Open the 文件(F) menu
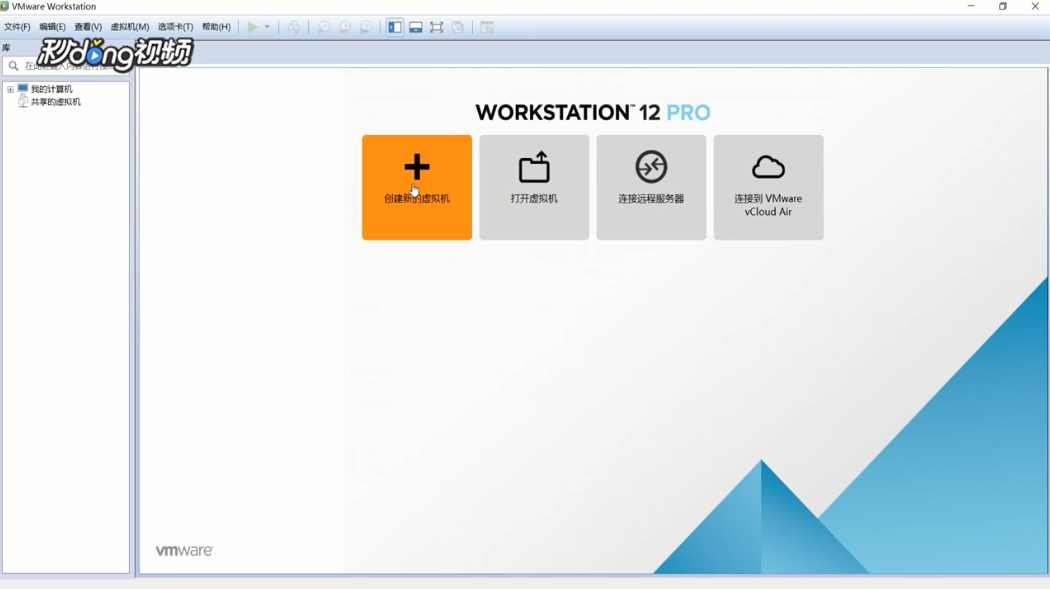 [x=17, y=27]
